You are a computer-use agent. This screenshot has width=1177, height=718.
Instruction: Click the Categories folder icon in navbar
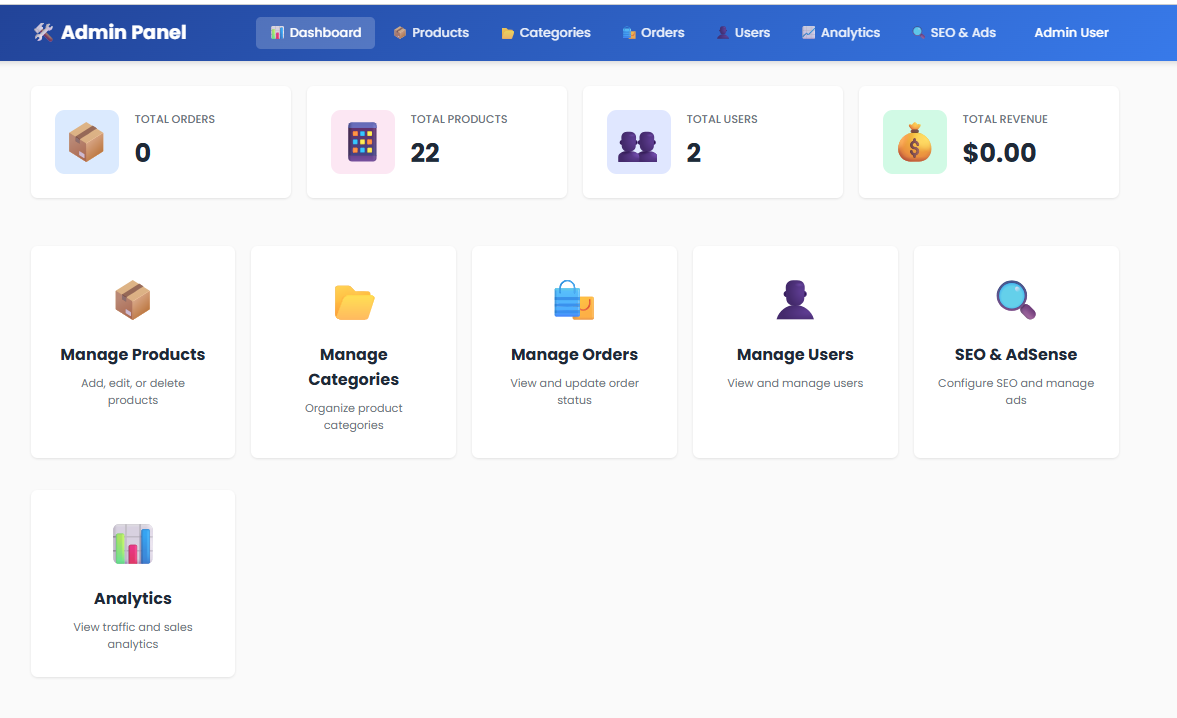(x=507, y=33)
